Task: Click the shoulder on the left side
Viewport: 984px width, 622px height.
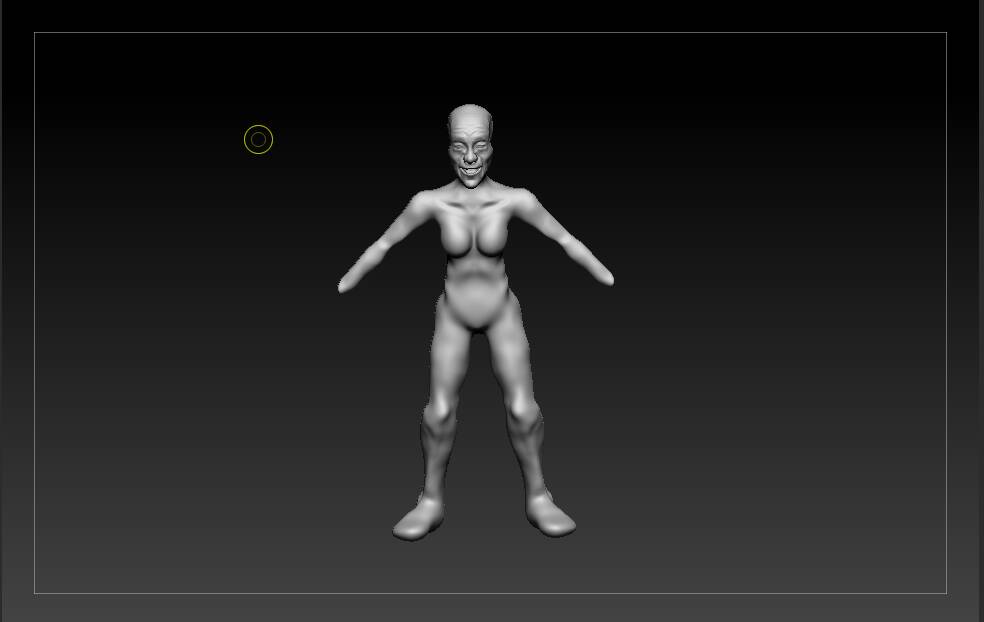Action: pyautogui.click(x=423, y=201)
